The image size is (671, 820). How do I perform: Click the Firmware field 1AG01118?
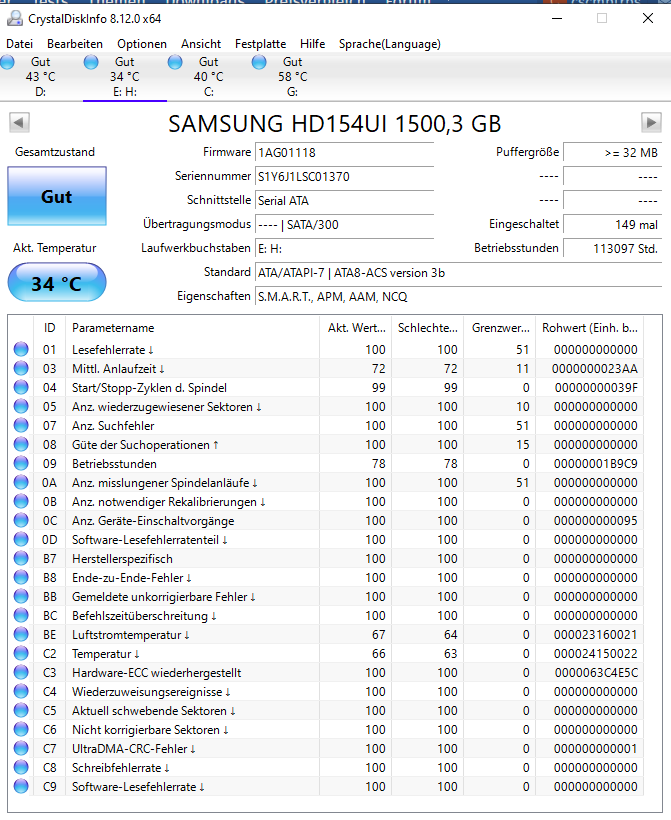click(x=345, y=153)
